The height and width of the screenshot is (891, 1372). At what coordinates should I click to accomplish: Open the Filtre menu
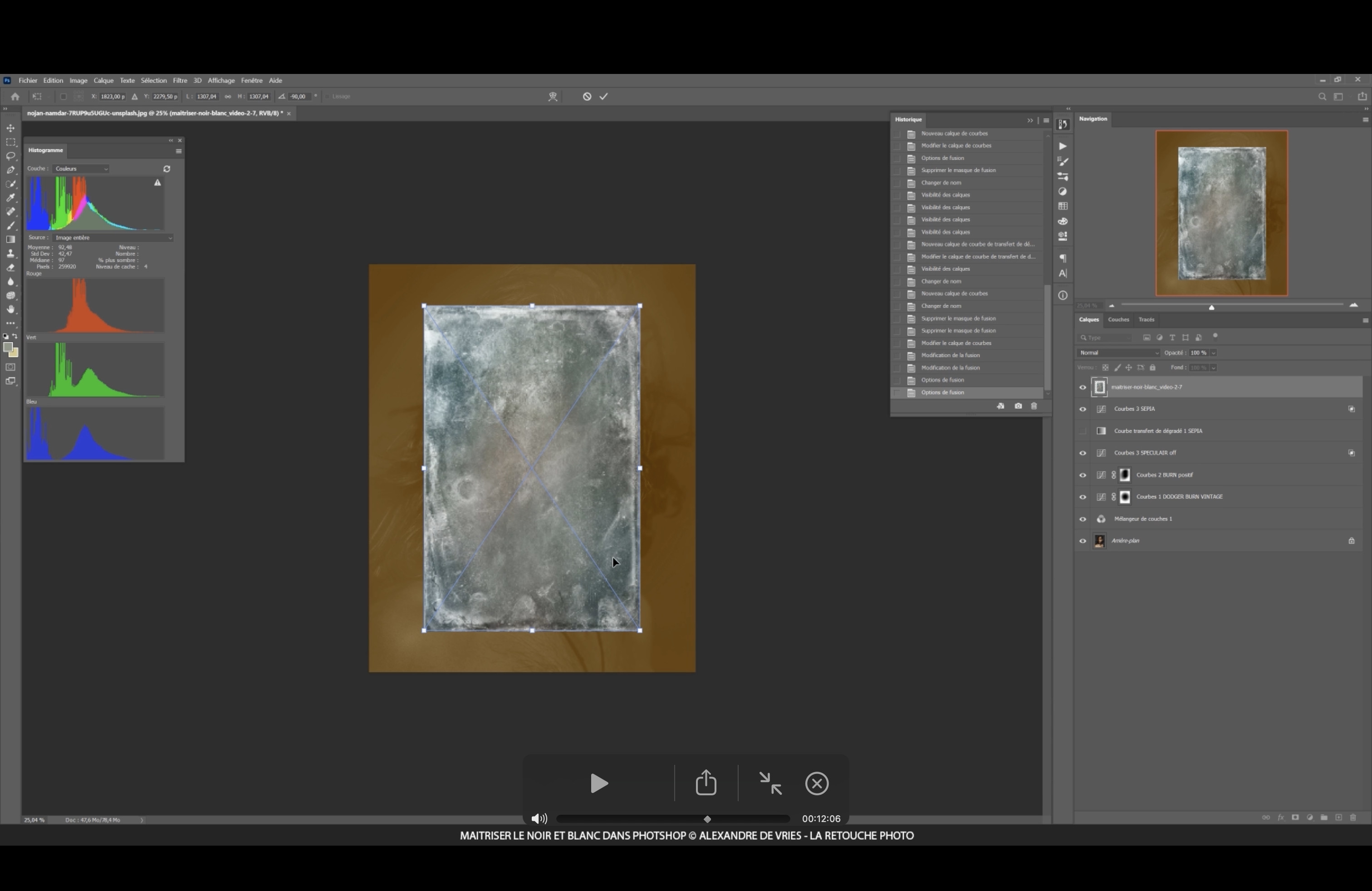point(180,81)
